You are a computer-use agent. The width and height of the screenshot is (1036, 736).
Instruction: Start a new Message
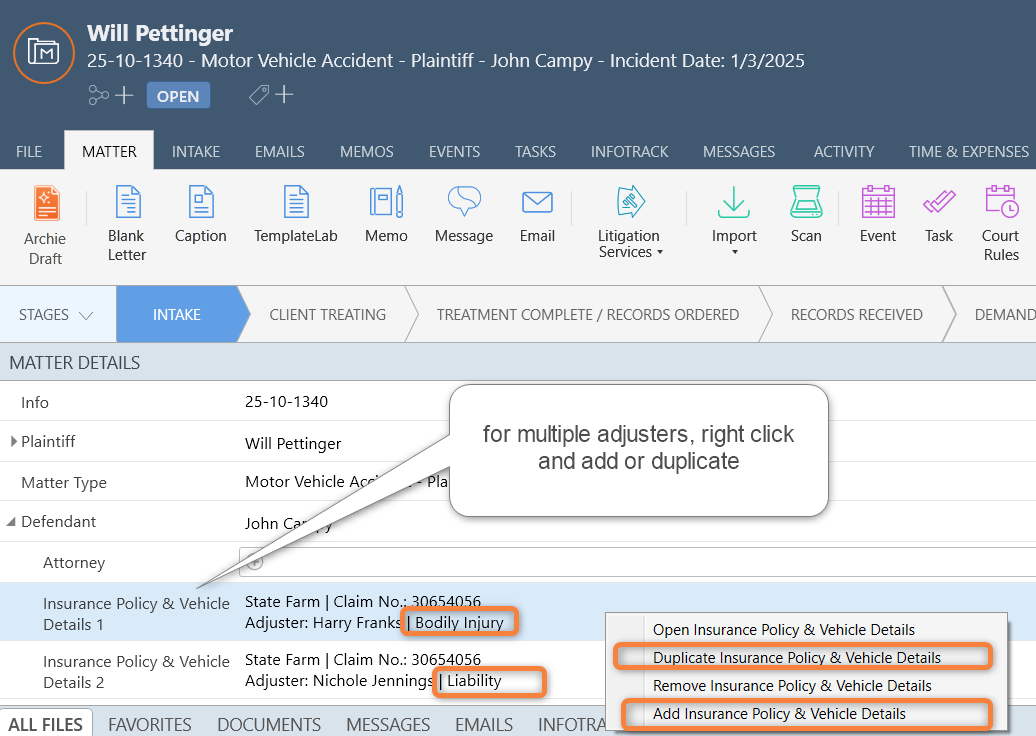(x=463, y=214)
